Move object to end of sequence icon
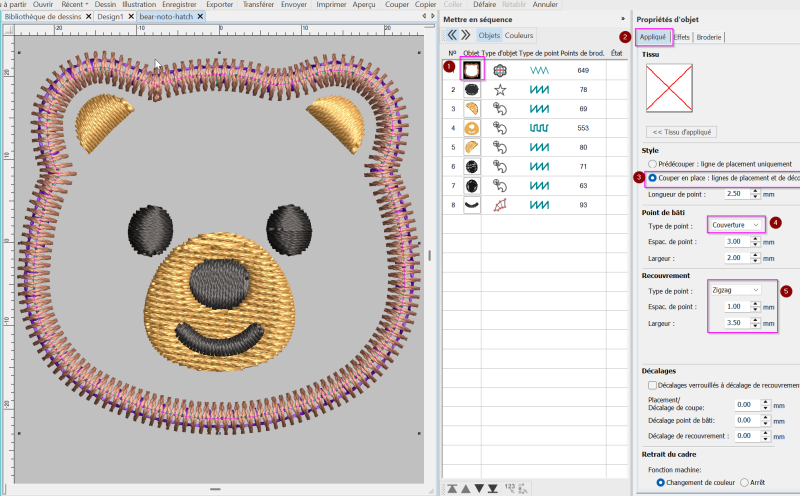 pyautogui.click(x=492, y=489)
